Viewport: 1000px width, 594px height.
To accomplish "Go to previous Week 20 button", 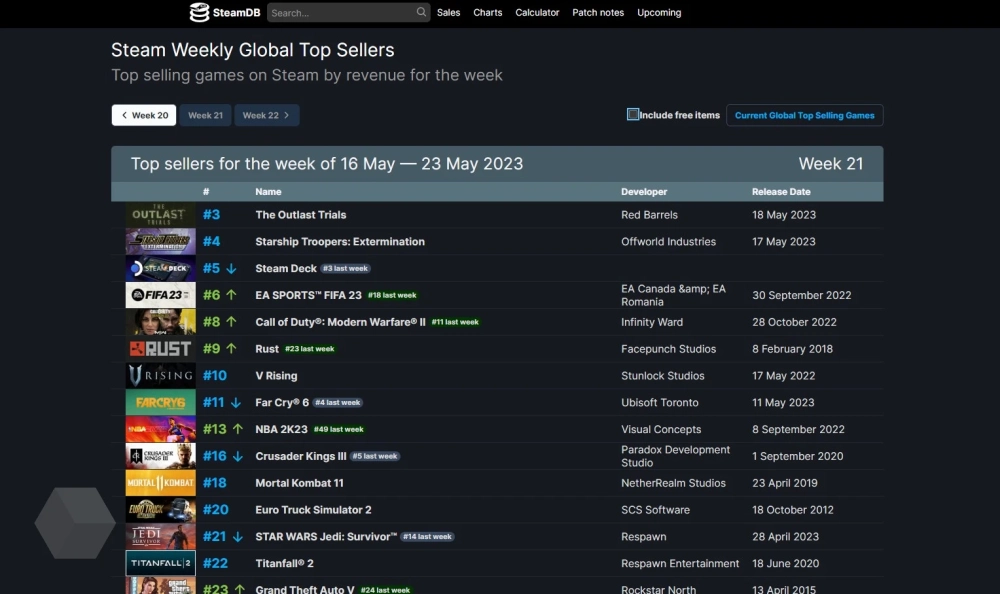I will coord(144,116).
